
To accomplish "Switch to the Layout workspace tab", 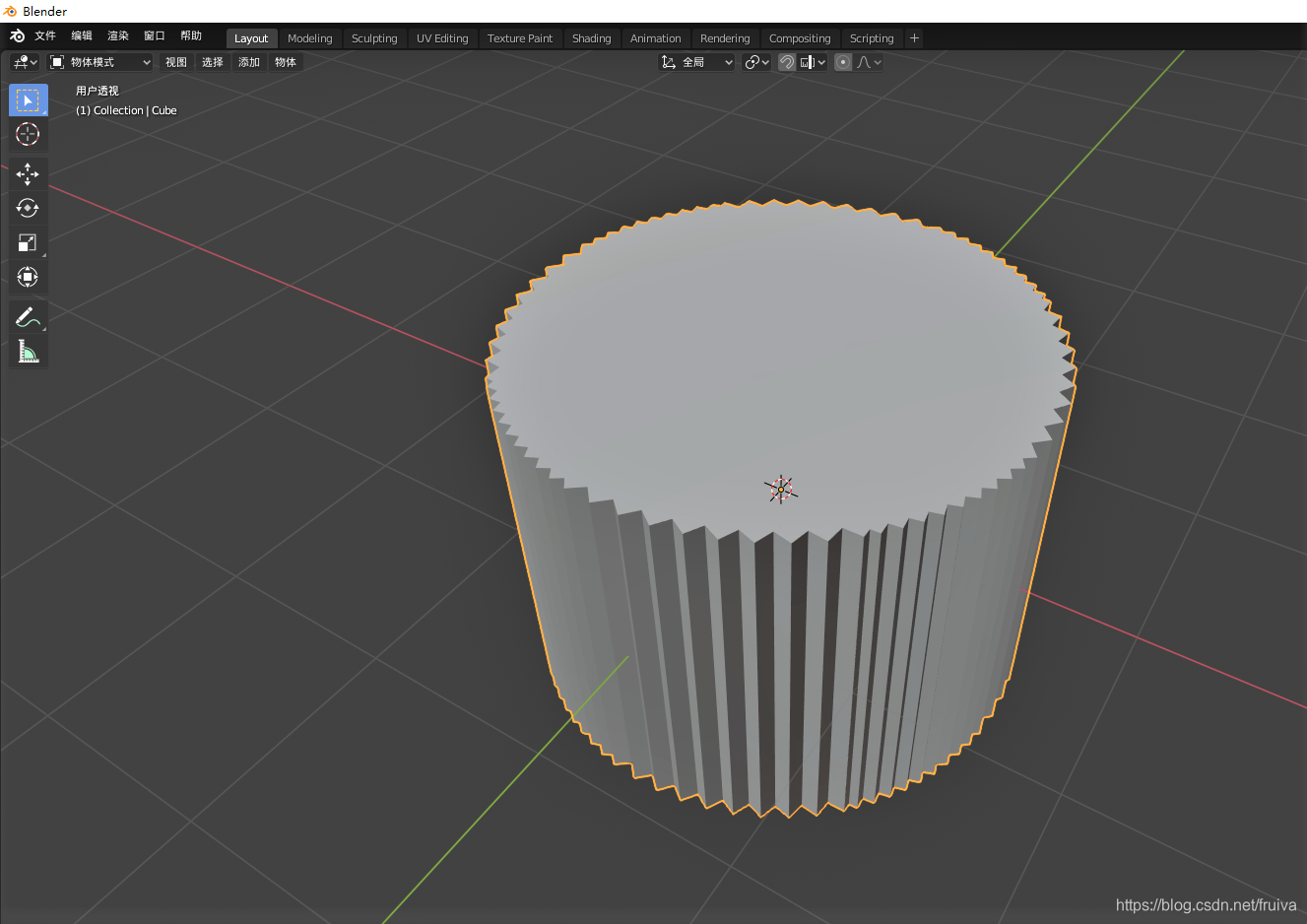I will click(x=251, y=38).
